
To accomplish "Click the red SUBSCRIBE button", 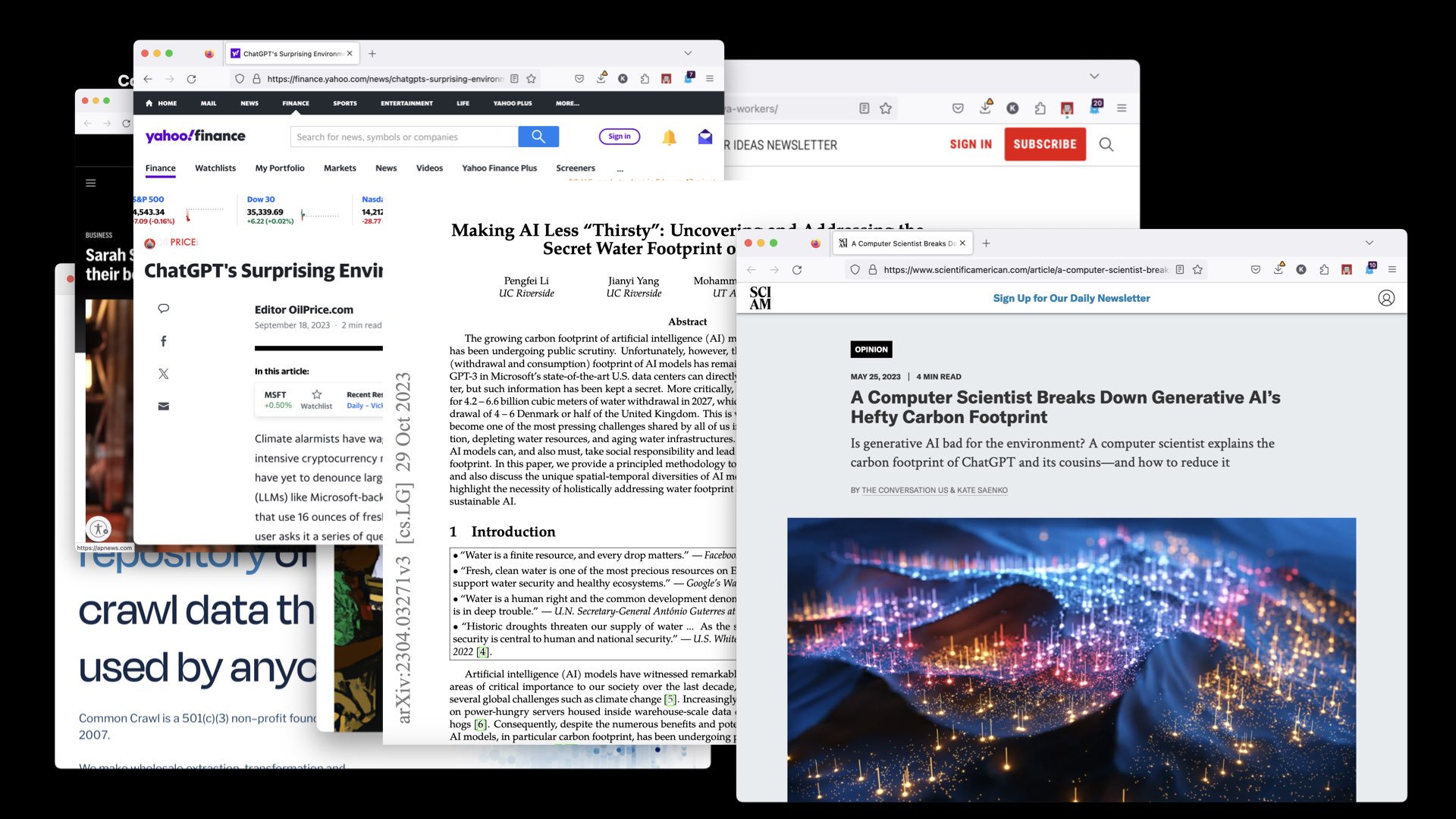I will click(1044, 144).
